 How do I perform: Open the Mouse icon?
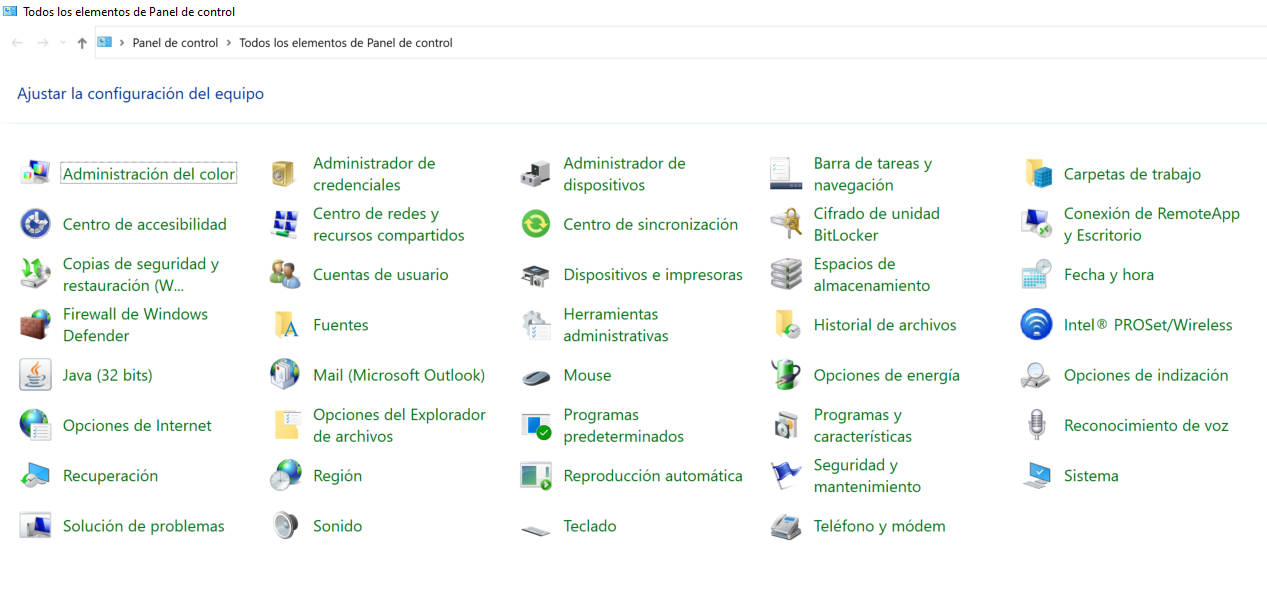tap(536, 377)
